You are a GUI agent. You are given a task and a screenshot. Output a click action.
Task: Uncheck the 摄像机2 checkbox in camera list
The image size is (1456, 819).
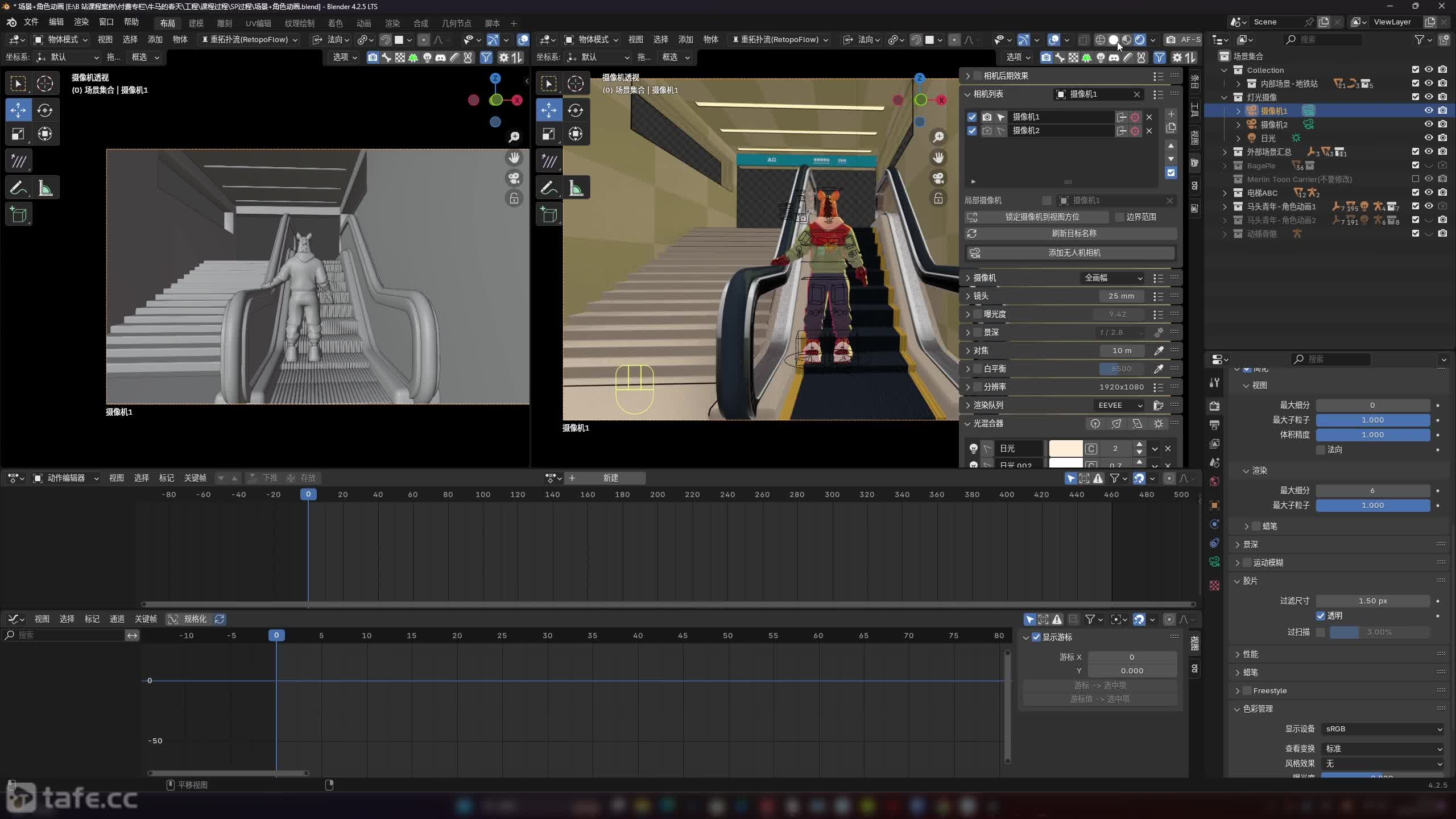[972, 131]
